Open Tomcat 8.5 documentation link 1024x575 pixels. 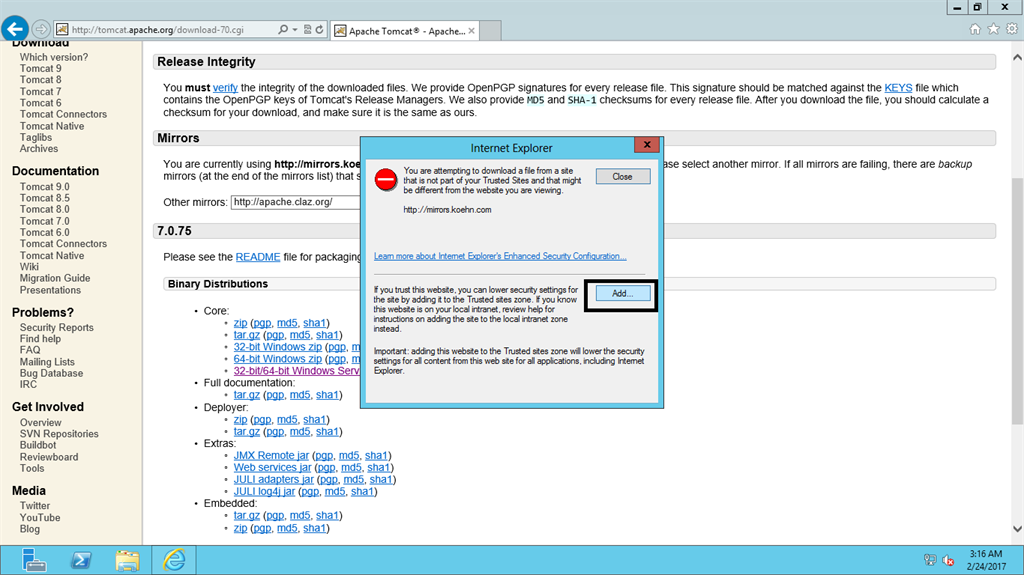point(44,198)
